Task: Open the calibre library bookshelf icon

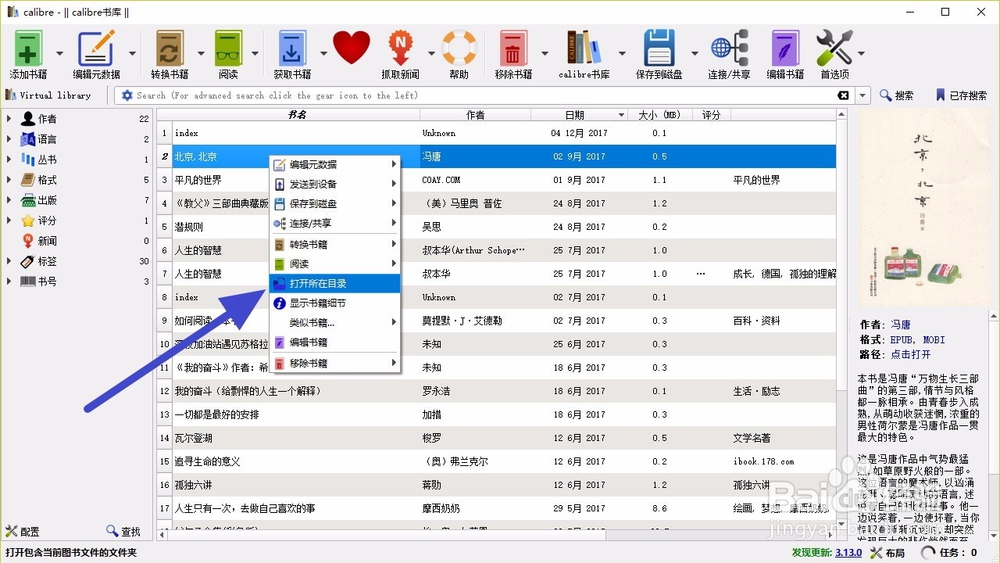Action: click(x=583, y=48)
